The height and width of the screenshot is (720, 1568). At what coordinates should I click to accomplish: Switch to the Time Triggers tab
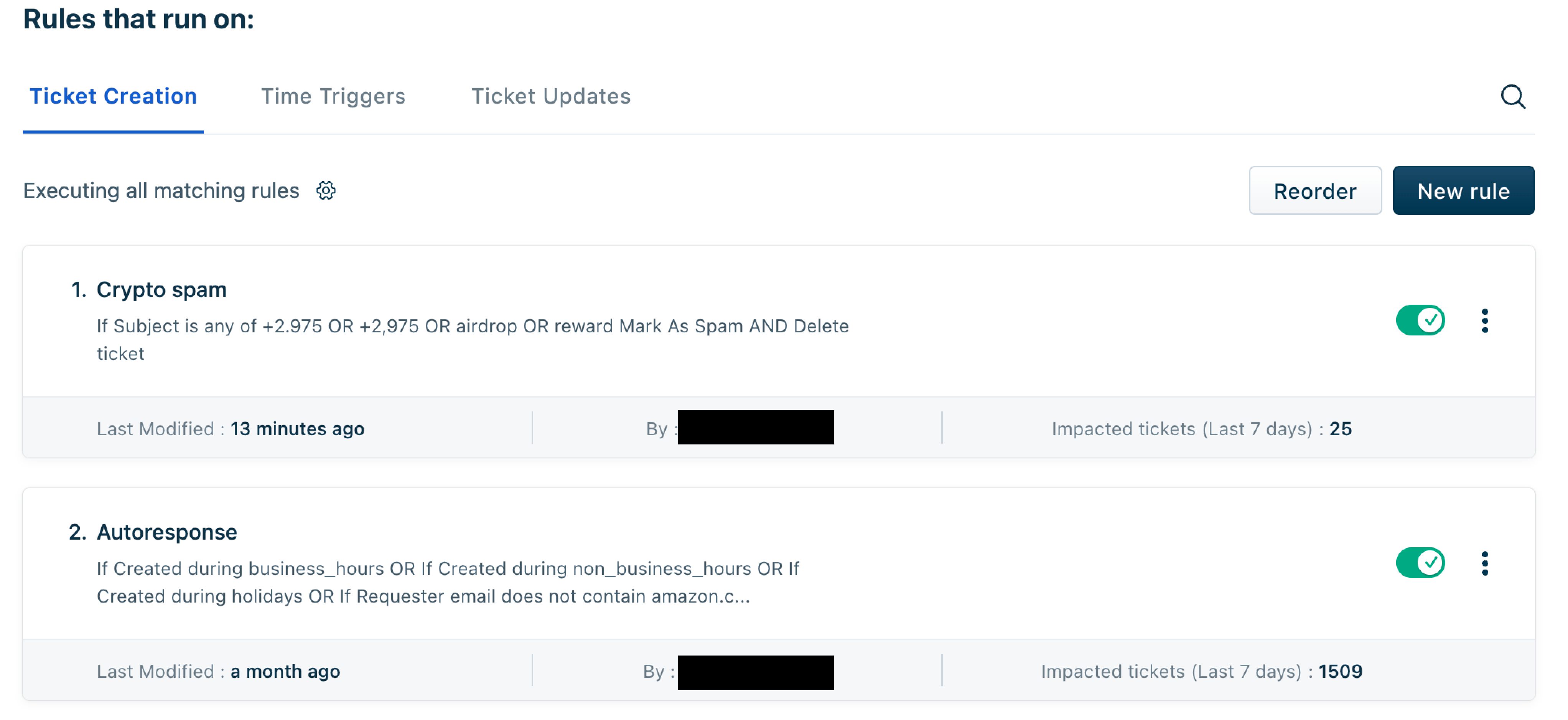click(333, 96)
